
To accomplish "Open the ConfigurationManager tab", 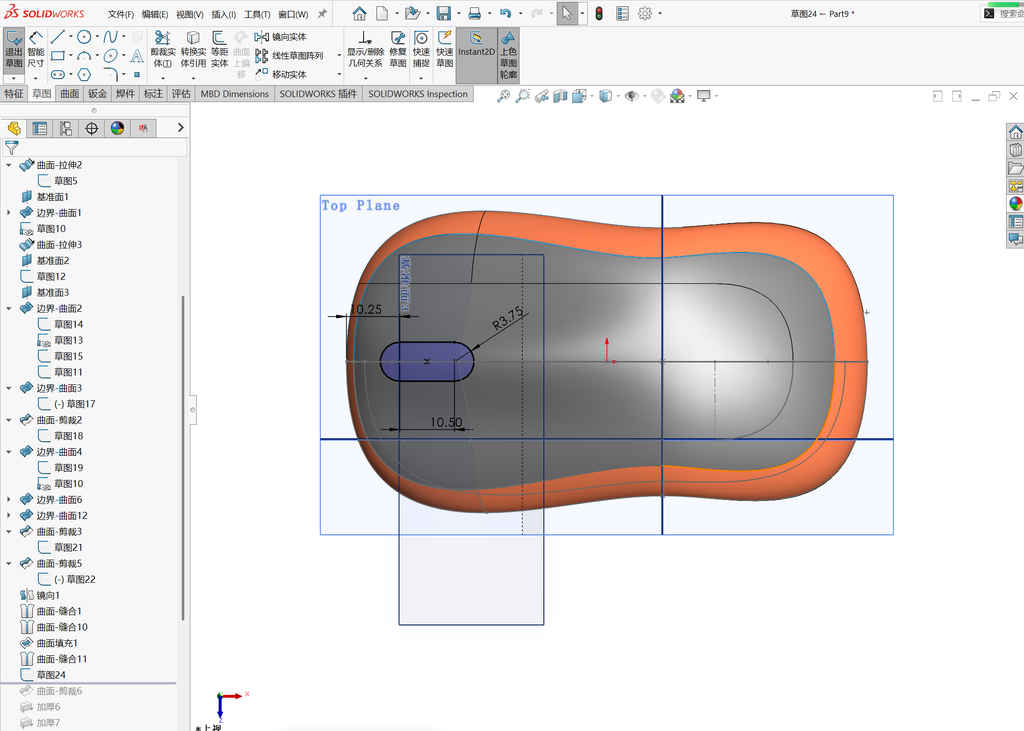I will point(65,128).
